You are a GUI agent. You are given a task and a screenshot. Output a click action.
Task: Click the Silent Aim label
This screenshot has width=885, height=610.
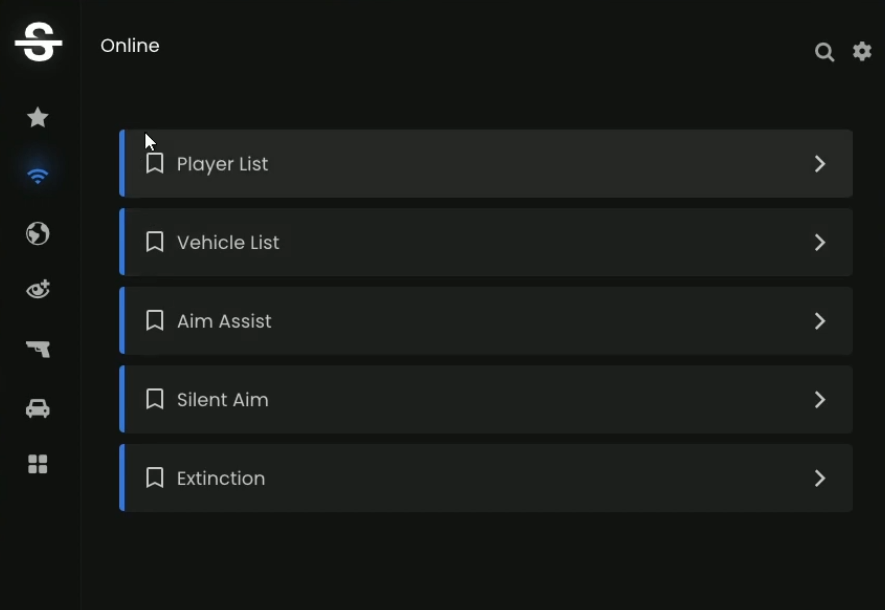point(222,400)
